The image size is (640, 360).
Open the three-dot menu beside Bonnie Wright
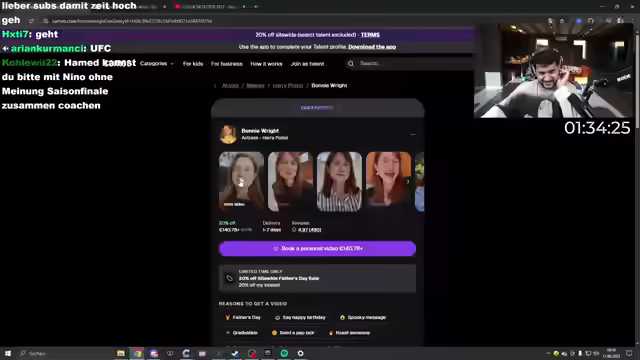[413, 134]
